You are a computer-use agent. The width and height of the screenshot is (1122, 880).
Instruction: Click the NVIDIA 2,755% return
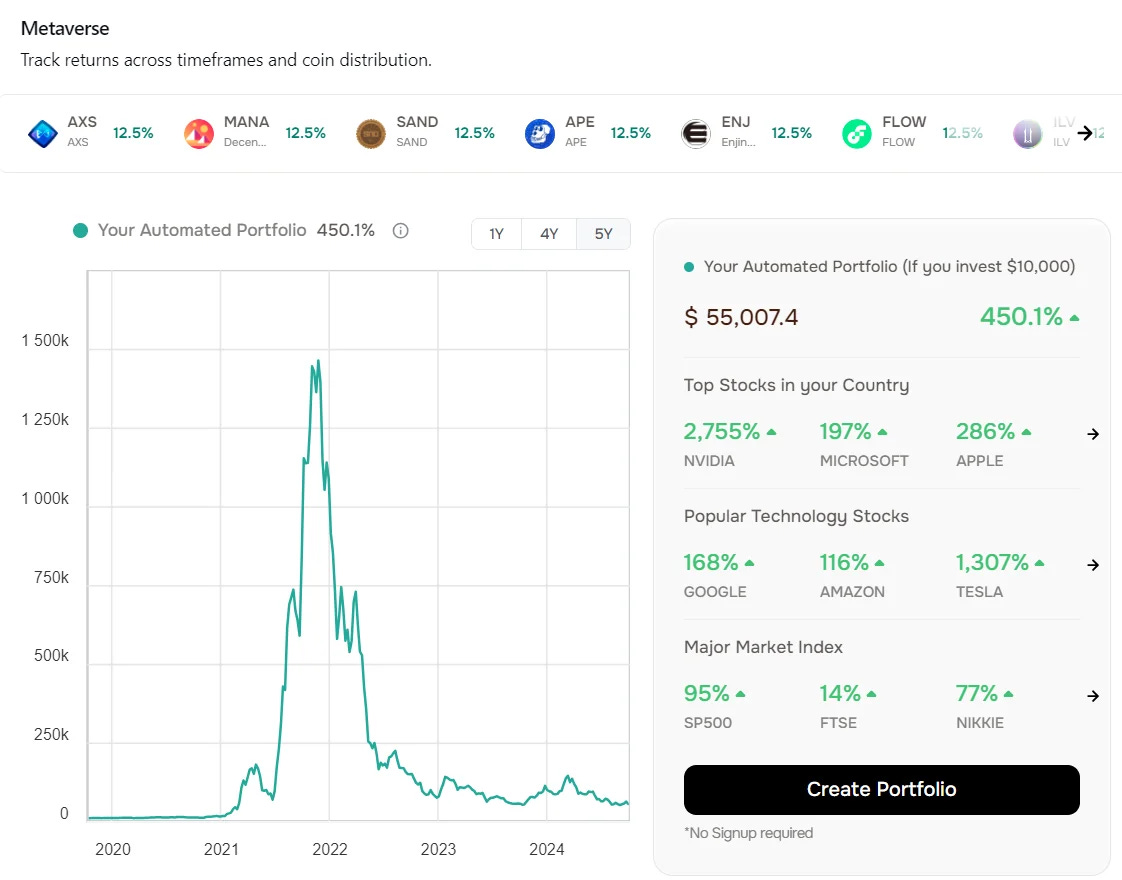point(730,431)
